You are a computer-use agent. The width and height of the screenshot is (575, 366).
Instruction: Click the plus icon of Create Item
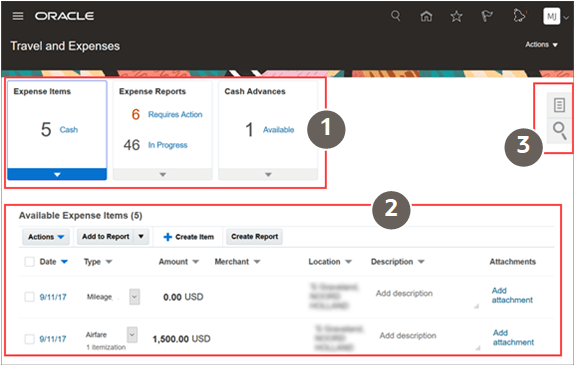click(x=168, y=237)
